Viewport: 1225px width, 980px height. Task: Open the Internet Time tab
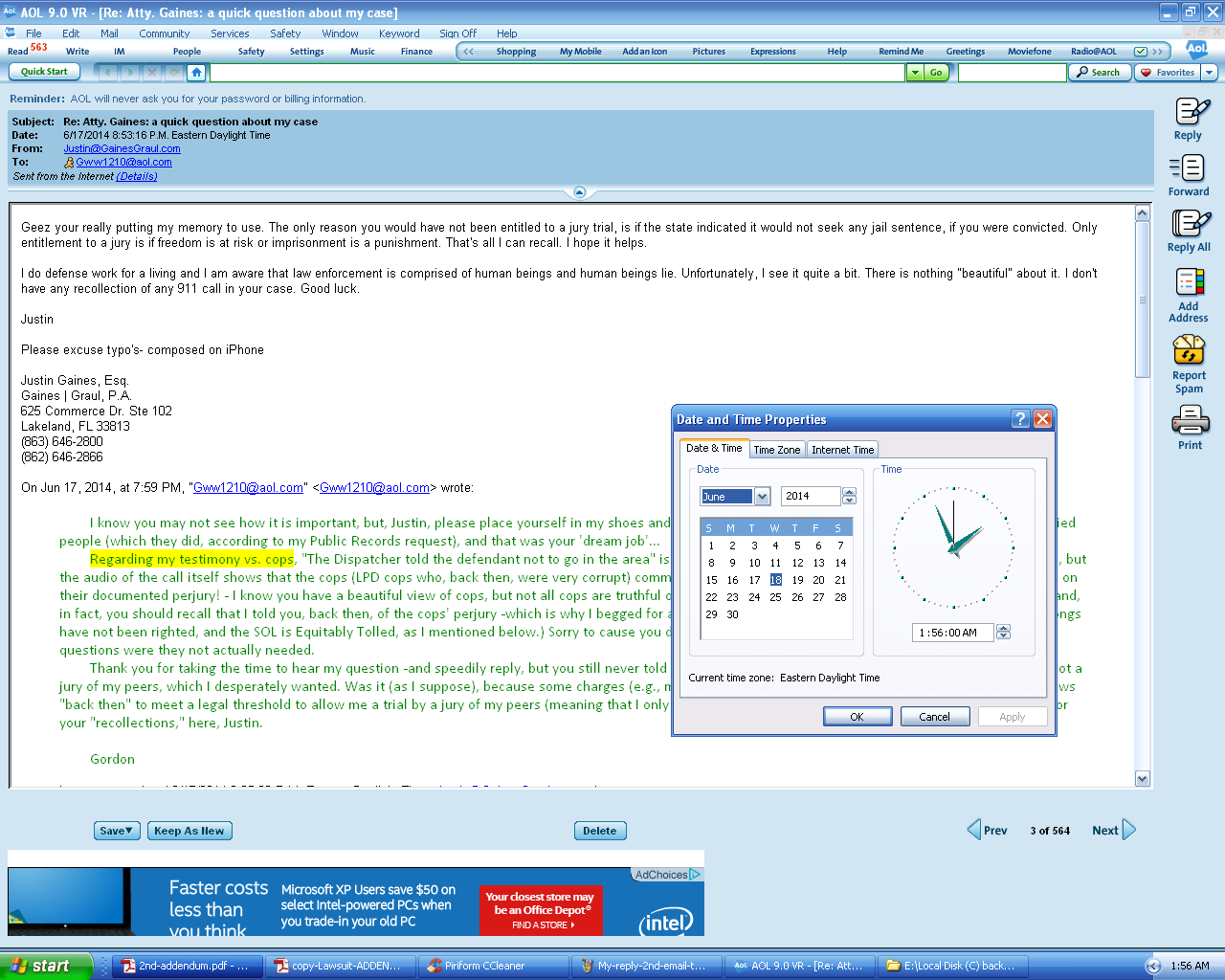click(x=842, y=450)
